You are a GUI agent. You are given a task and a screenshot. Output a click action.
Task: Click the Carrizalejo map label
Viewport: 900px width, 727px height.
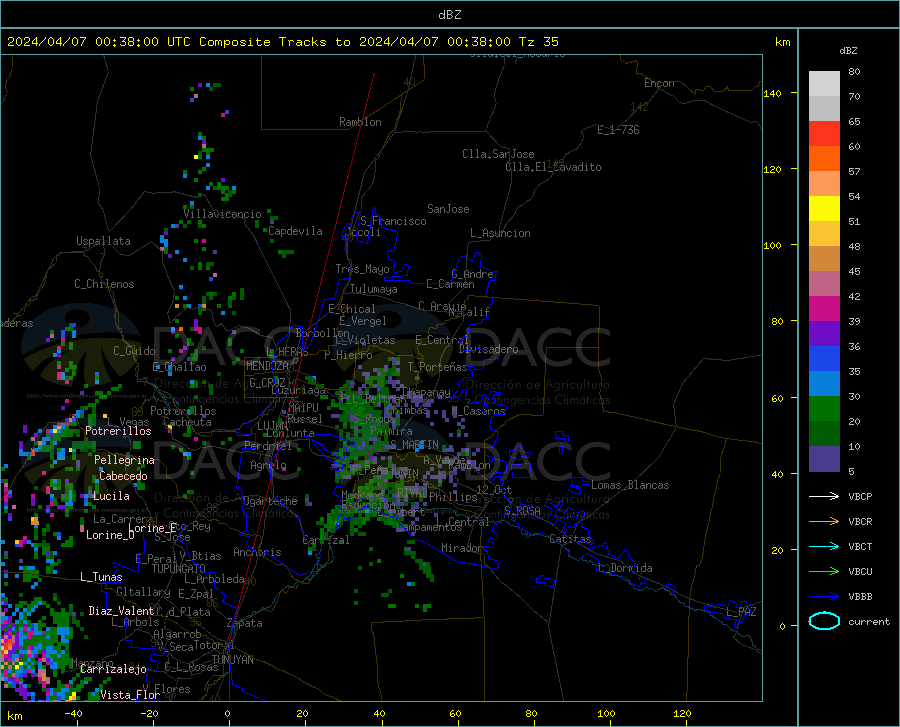point(113,669)
